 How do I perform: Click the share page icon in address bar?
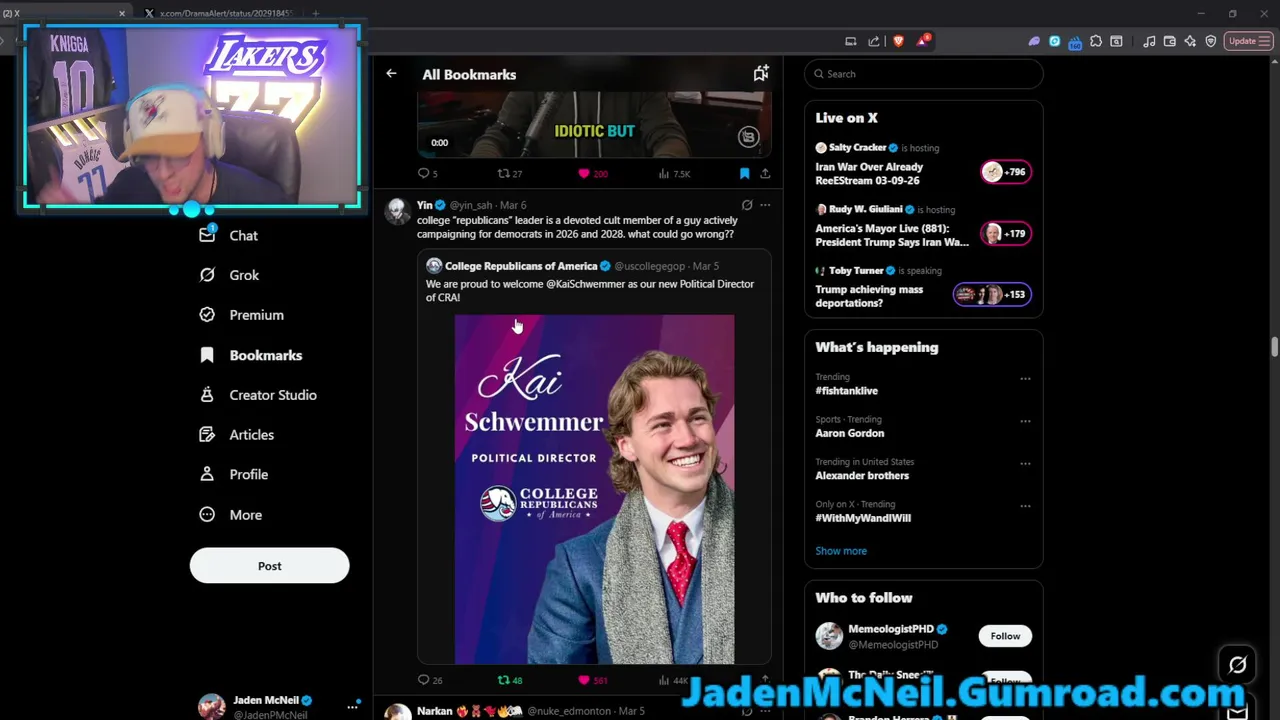click(874, 41)
